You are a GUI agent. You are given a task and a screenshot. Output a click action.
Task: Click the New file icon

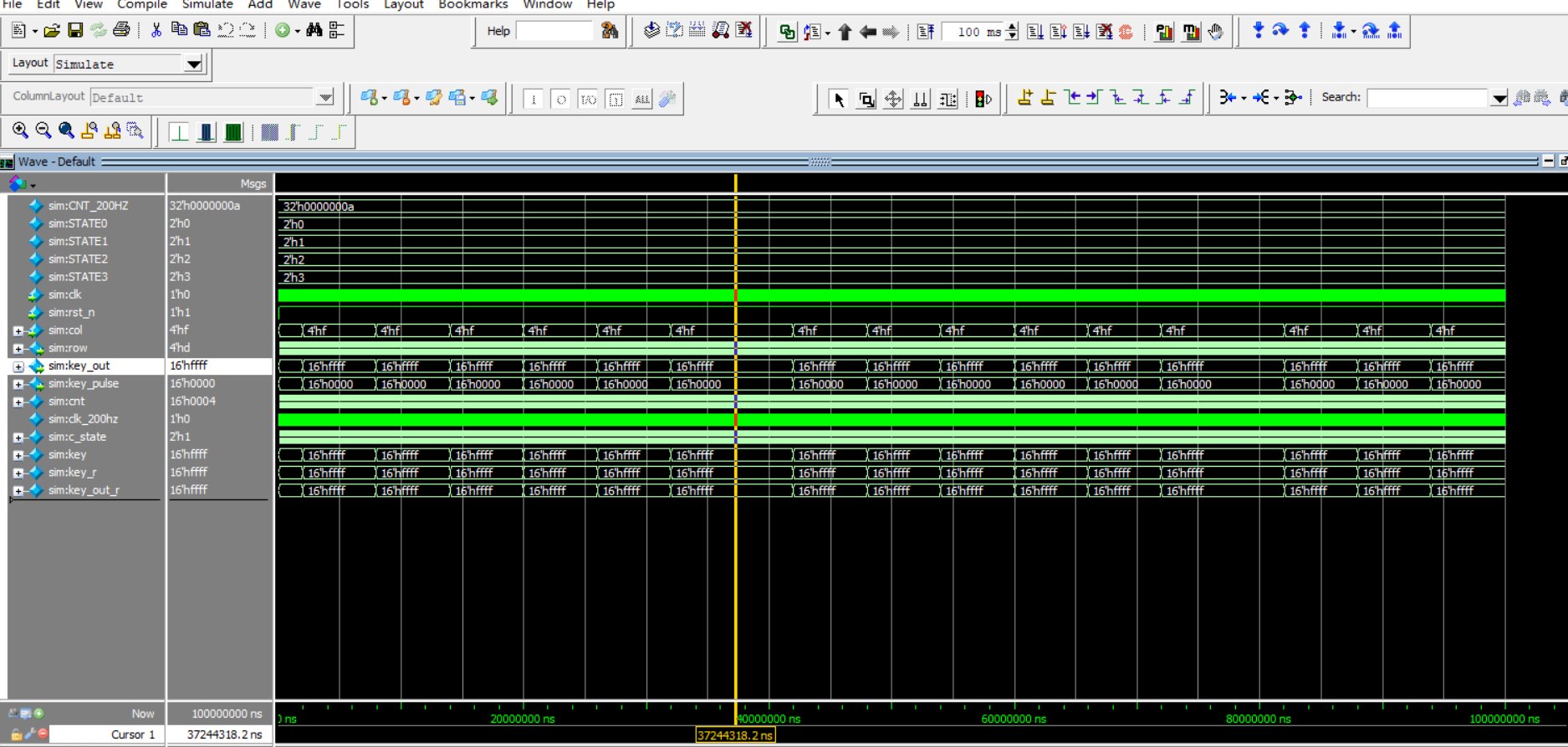click(19, 31)
